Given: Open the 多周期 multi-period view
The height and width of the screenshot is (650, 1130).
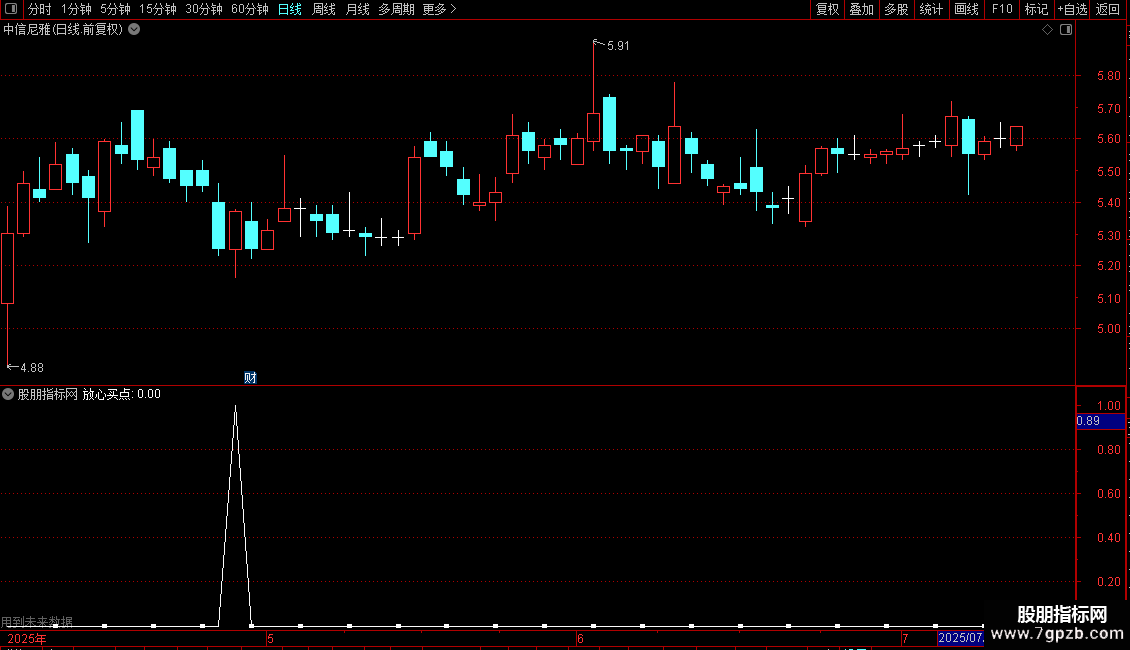Looking at the screenshot, I should point(396,9).
